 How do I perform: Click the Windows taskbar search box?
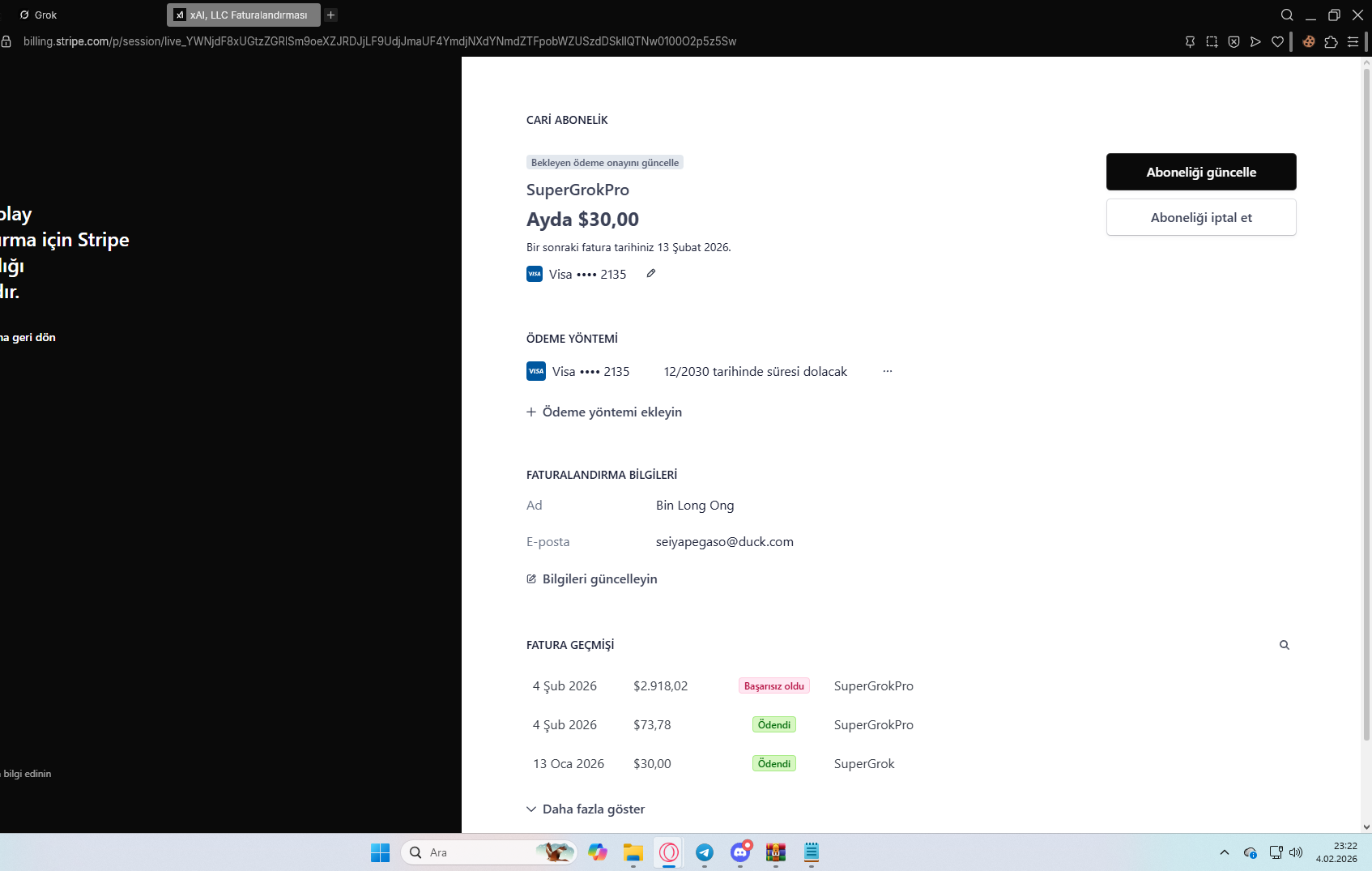[489, 852]
